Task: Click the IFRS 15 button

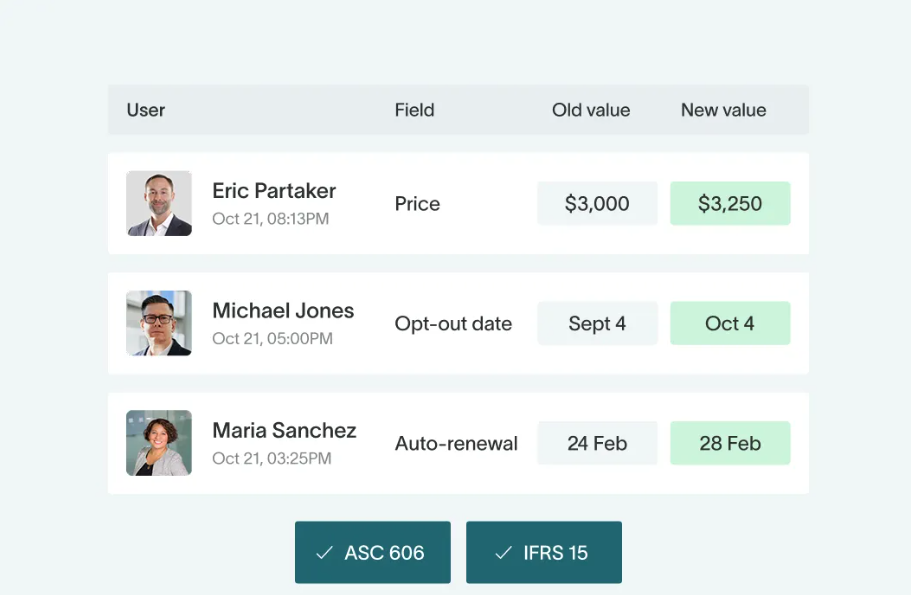Action: [x=544, y=551]
